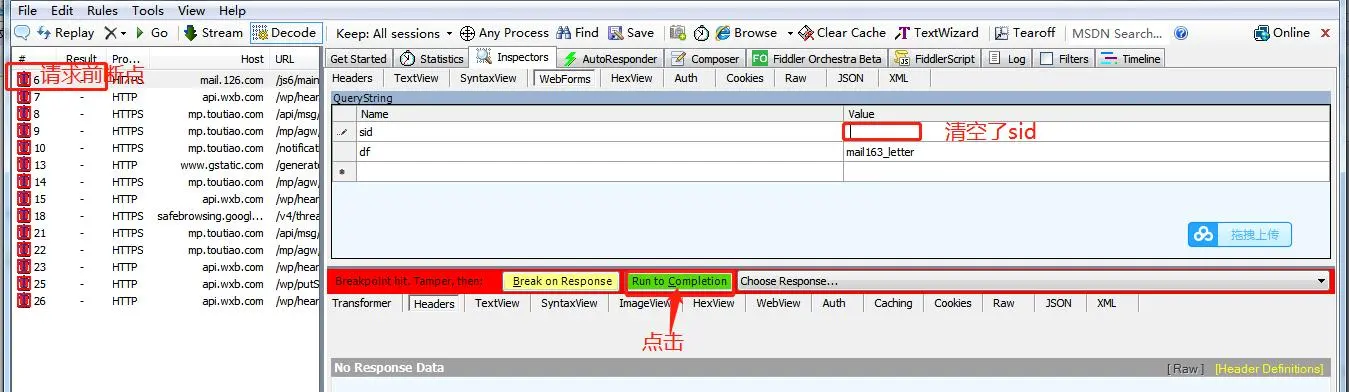Click the mail163_letter value cell

1087,152
